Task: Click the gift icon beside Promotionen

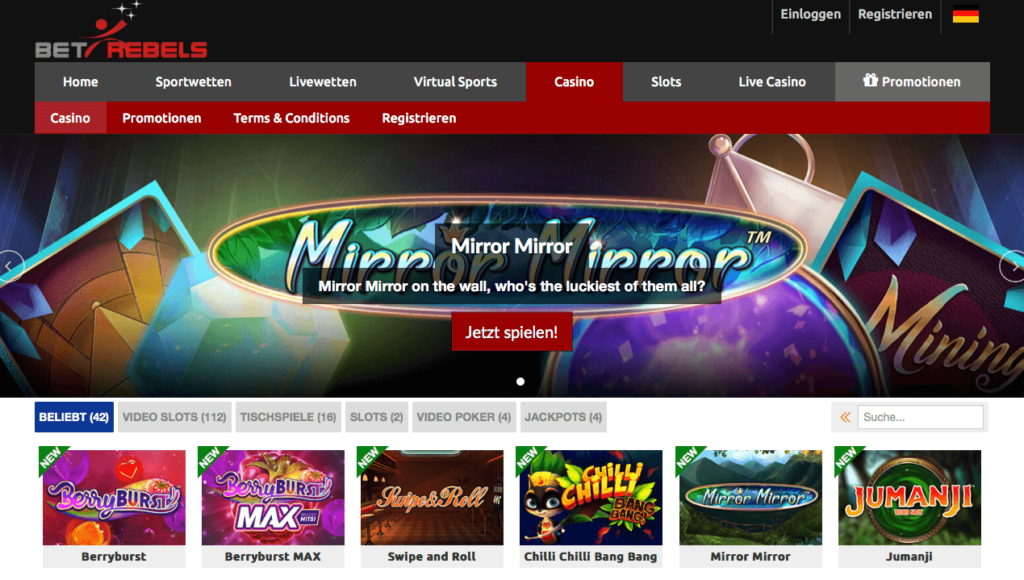Action: coord(870,80)
